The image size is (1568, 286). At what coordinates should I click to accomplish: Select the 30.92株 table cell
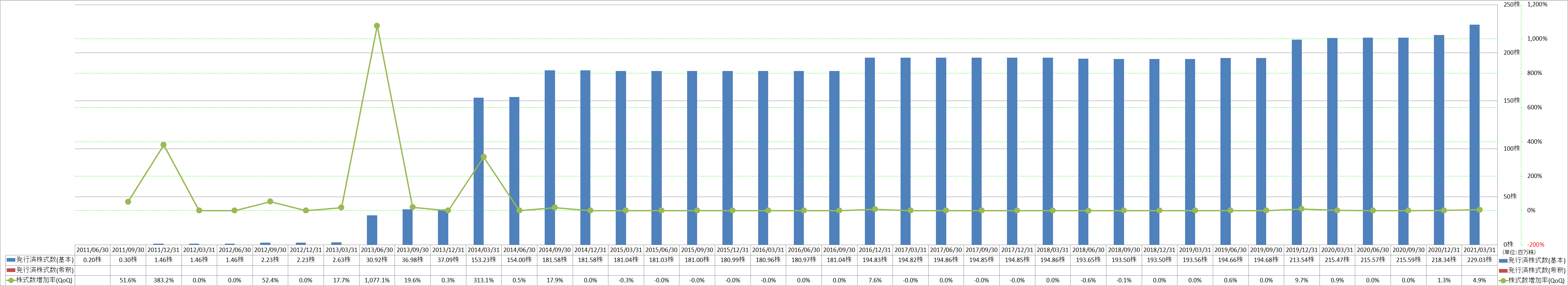pyautogui.click(x=377, y=260)
